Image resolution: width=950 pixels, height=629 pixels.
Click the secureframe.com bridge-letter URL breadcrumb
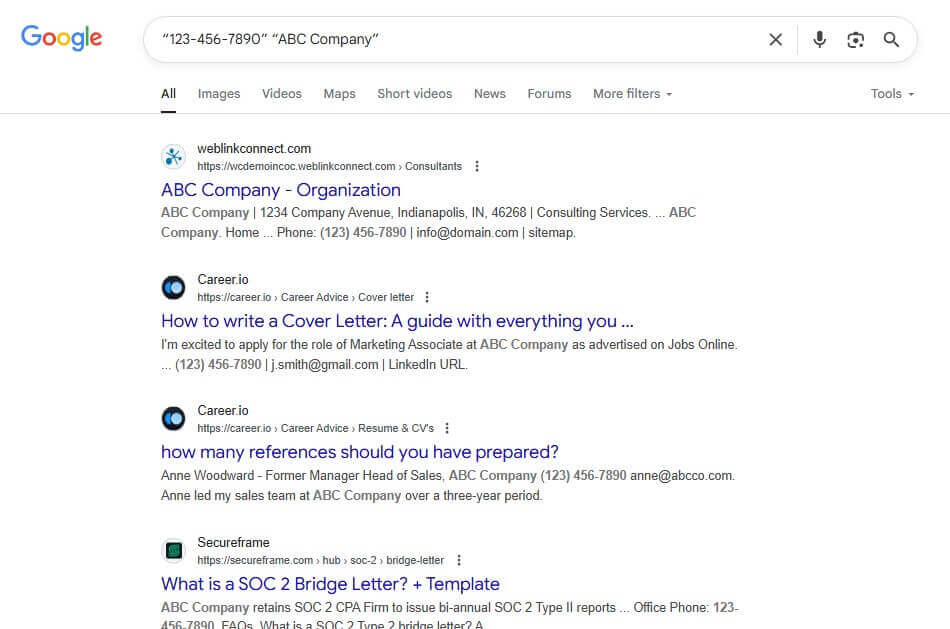click(321, 560)
